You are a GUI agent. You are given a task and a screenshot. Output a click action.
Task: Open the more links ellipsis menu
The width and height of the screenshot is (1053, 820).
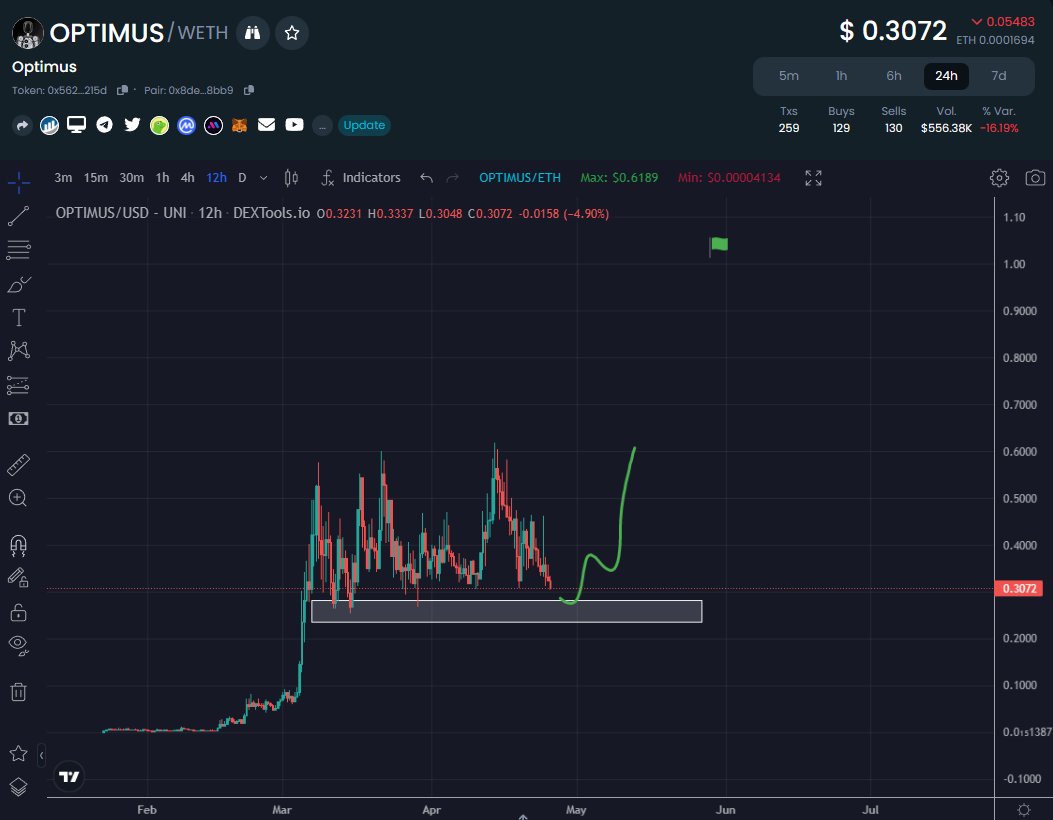[x=322, y=125]
